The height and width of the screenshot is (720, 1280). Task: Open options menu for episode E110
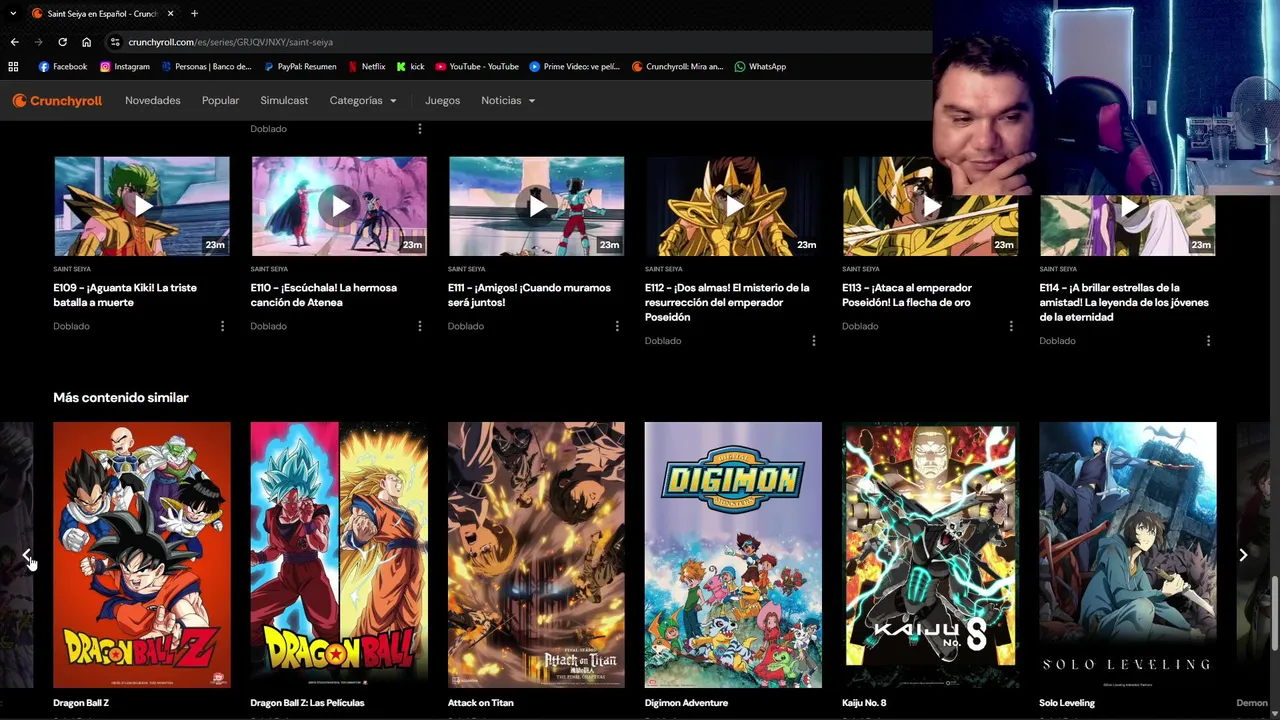[419, 326]
